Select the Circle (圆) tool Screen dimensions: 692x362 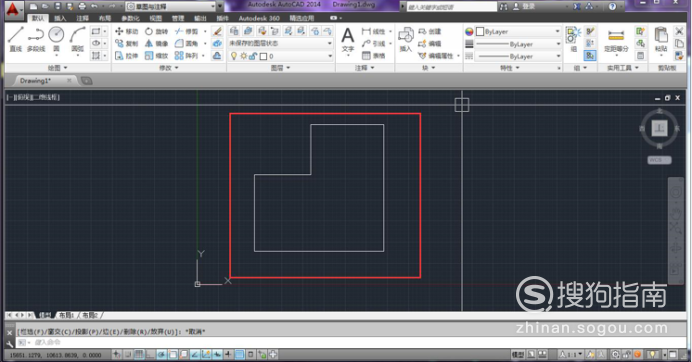tap(56, 39)
